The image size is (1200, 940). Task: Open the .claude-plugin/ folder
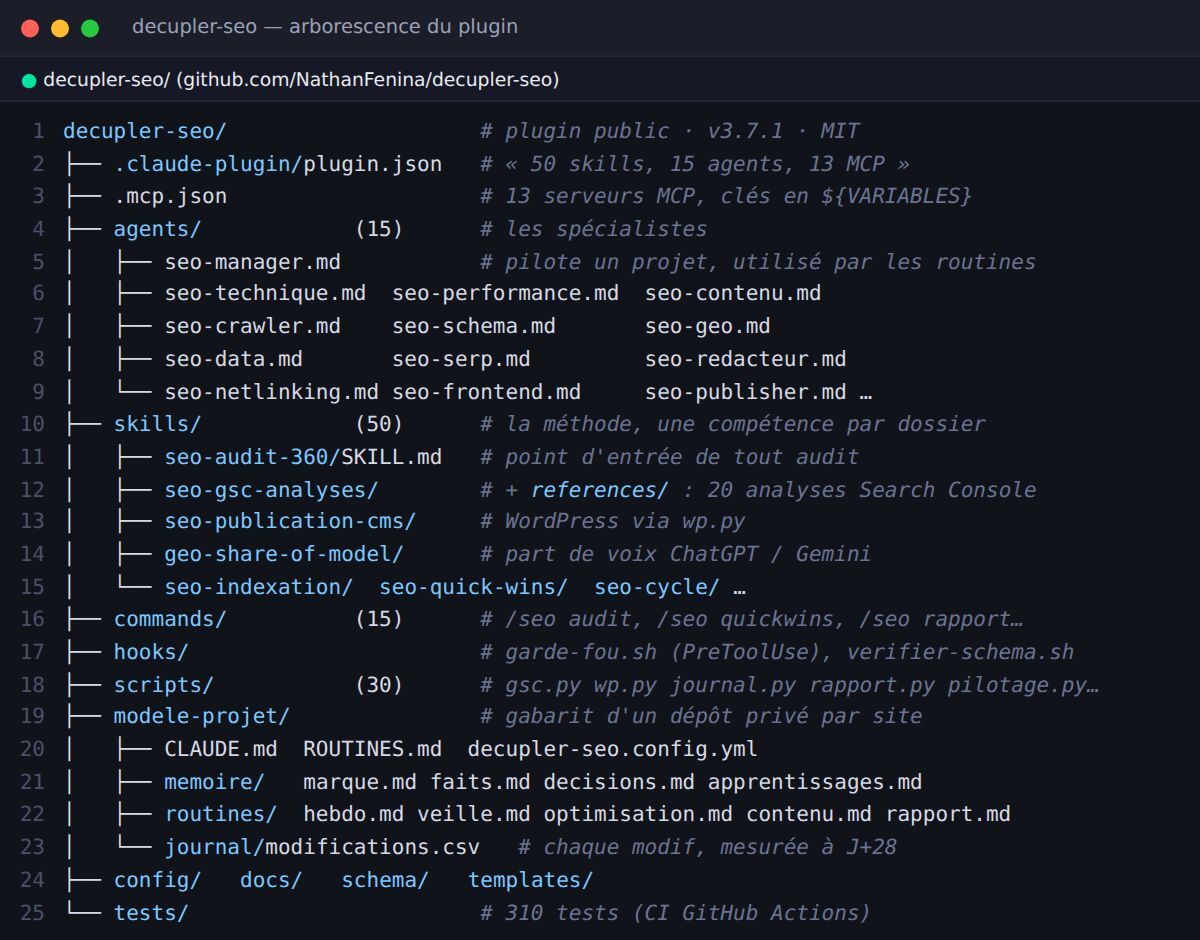(208, 164)
